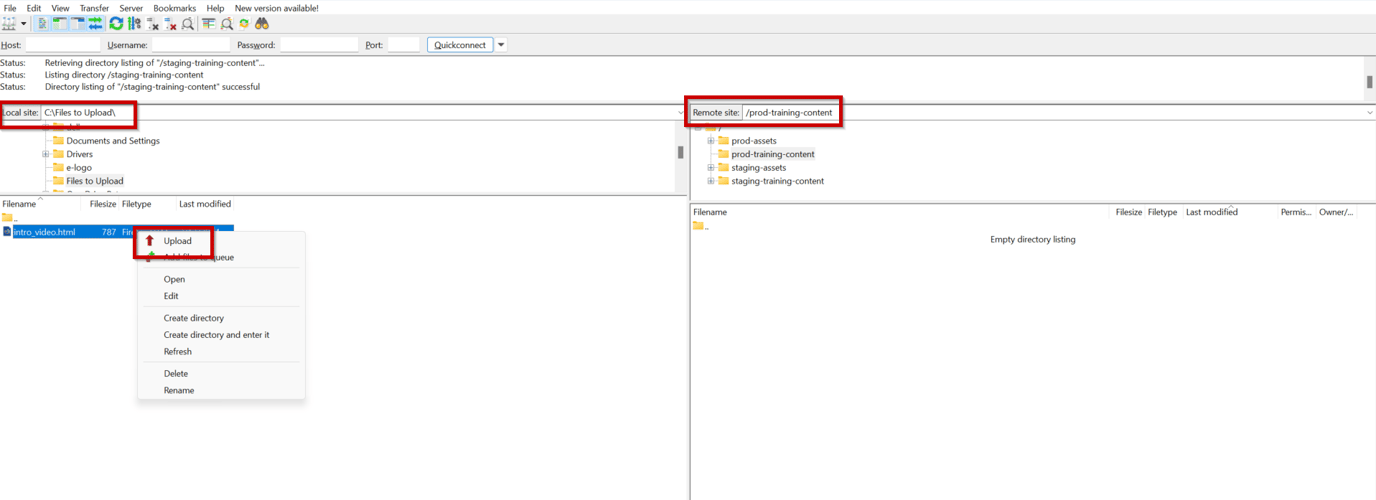Viewport: 1376px width, 500px height.
Task: Select the e-logo folder in local tree
Action: point(79,168)
